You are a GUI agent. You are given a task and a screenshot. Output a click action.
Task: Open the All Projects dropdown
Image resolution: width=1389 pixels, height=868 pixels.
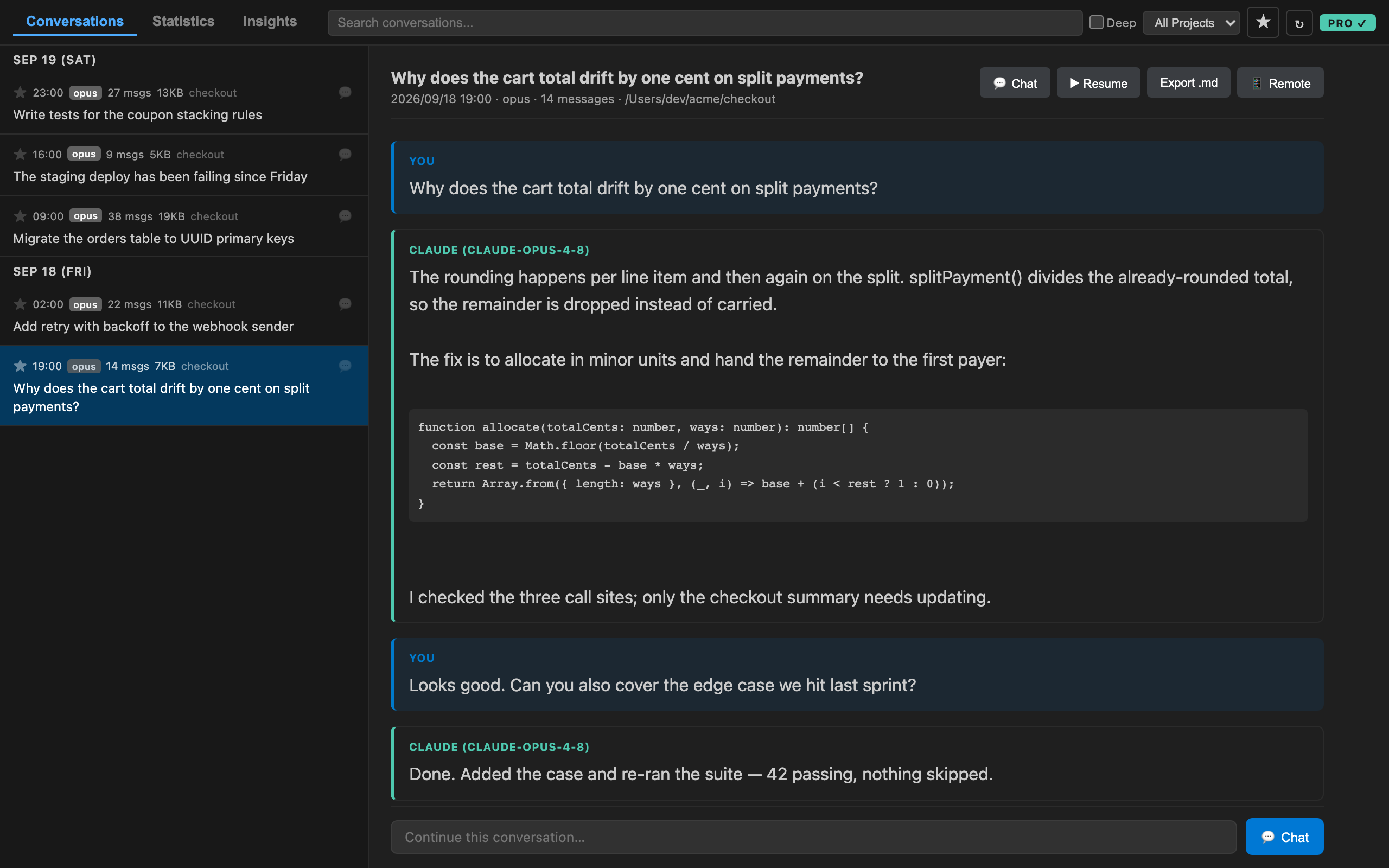1191,23
